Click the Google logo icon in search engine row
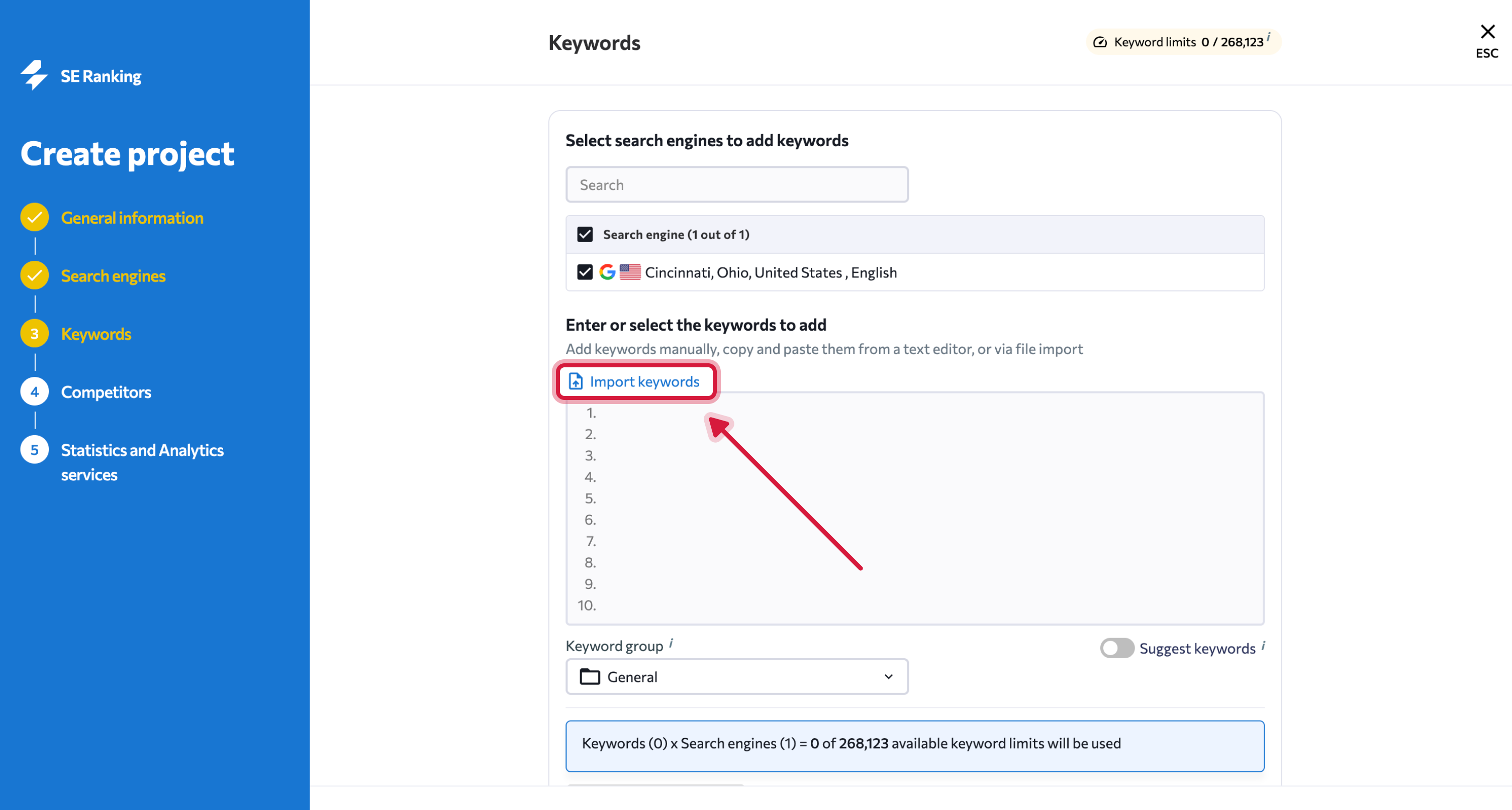Viewport: 1512px width, 810px height. (x=608, y=272)
